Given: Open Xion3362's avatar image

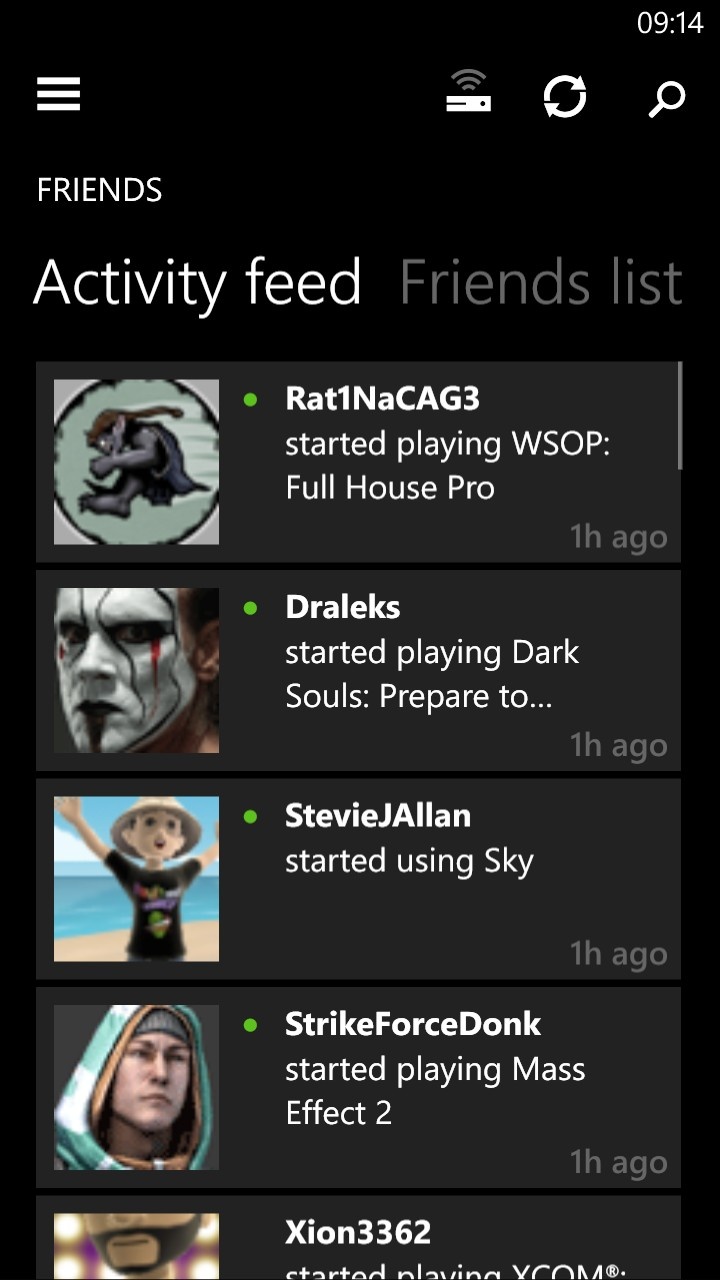Looking at the screenshot, I should click(x=136, y=1246).
